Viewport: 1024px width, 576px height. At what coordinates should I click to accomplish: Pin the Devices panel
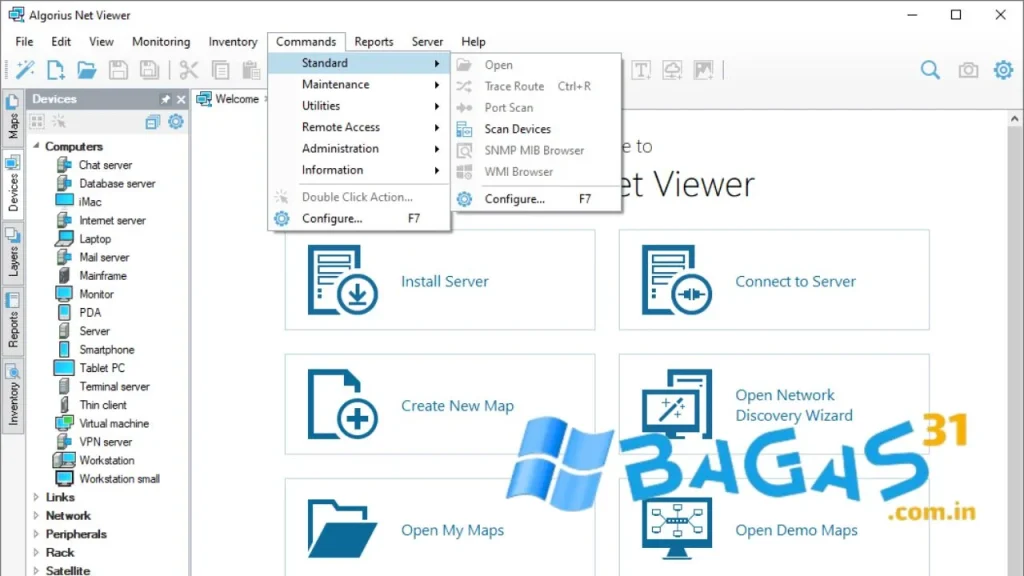click(165, 99)
